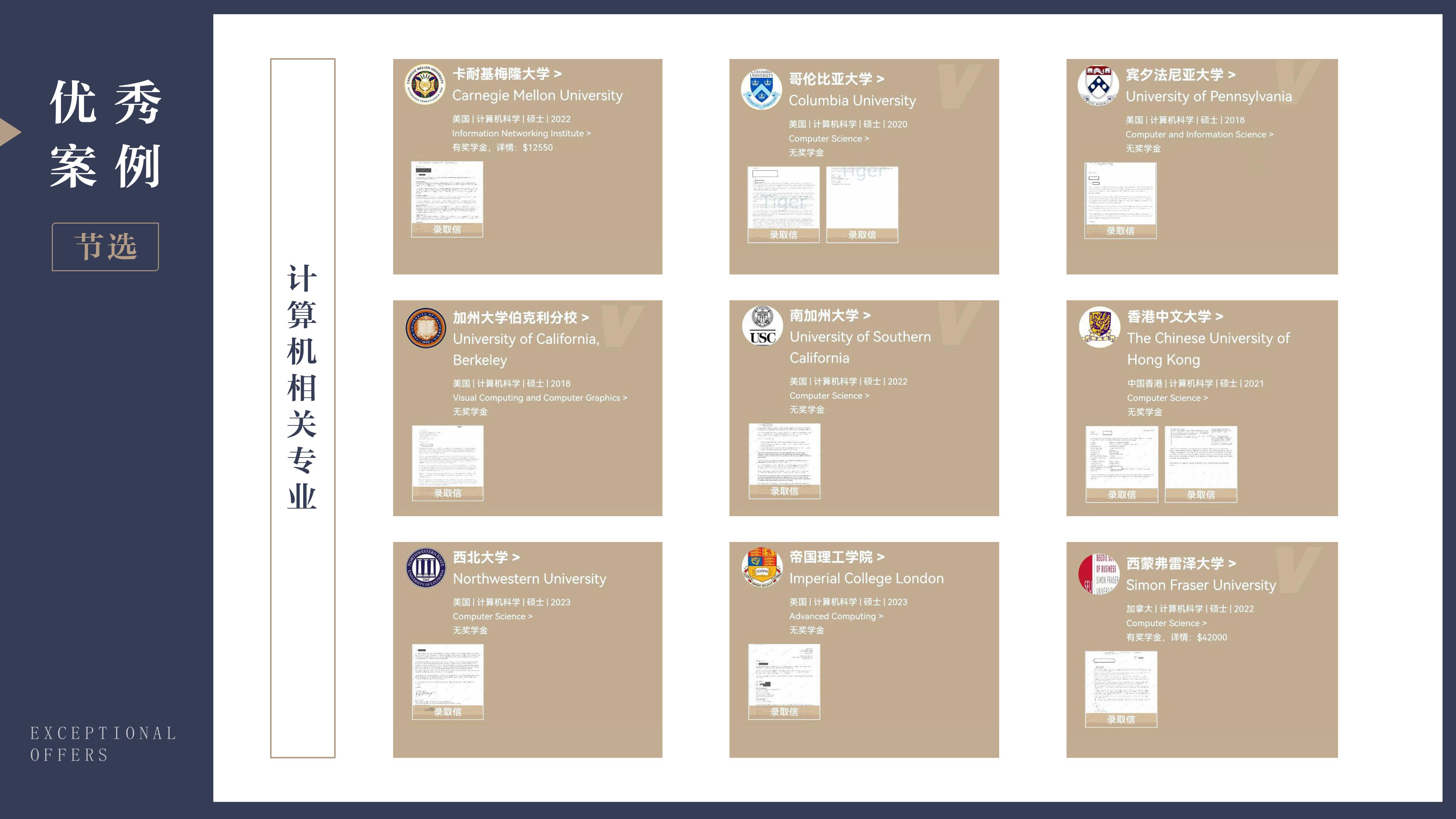Screen dimensions: 1456x819
Task: Click the Chinese University of Hong Kong emblem
Action: [1099, 327]
